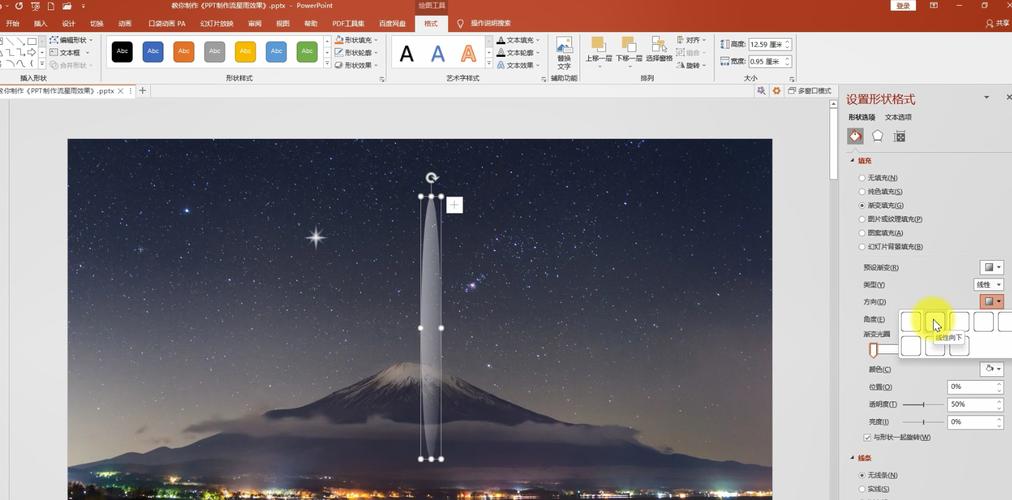1012x500 pixels.
Task: Open the Text Options (文本选项) tab
Action: click(x=898, y=117)
